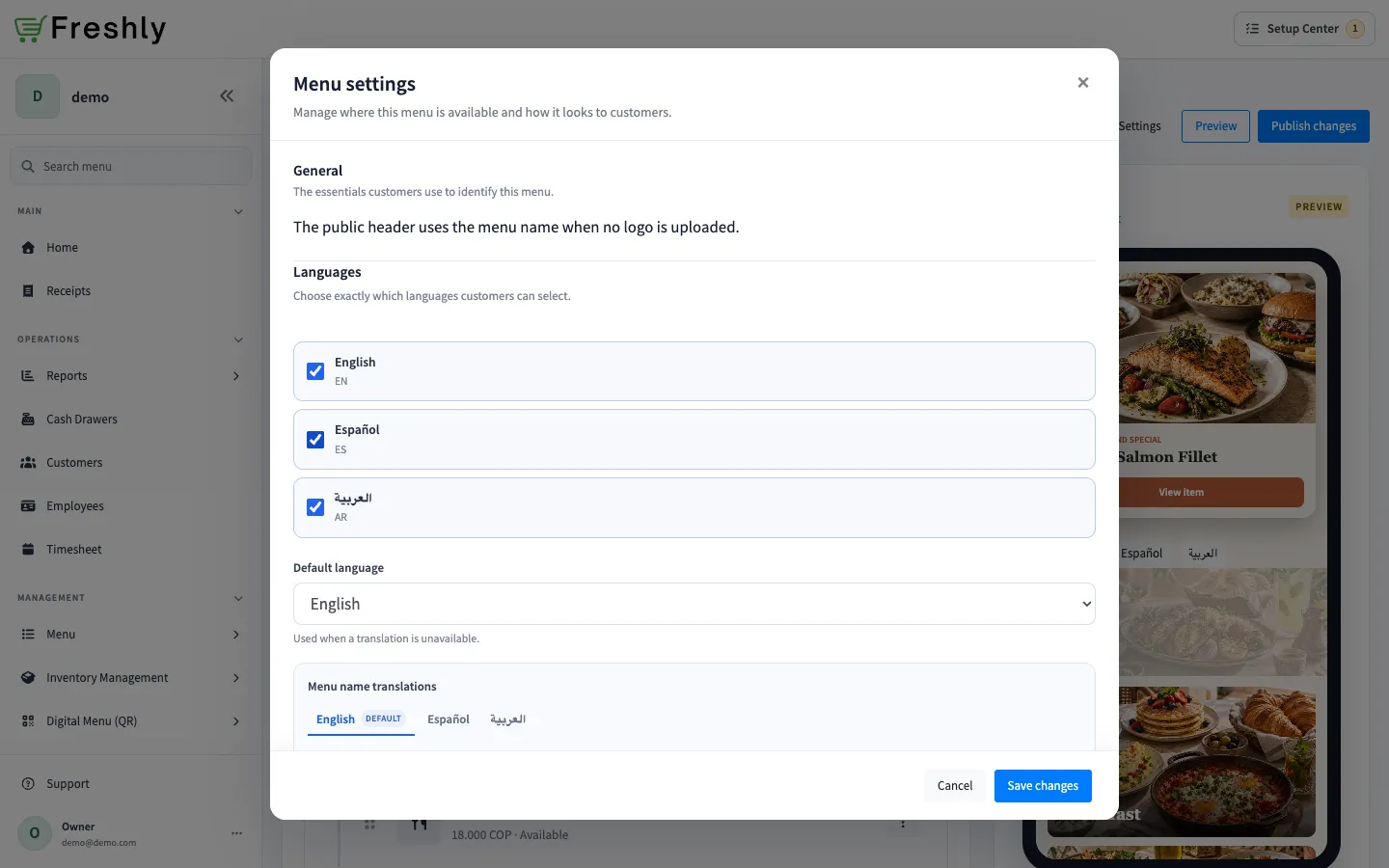
Task: Click the Search menu input field
Action: click(131, 166)
